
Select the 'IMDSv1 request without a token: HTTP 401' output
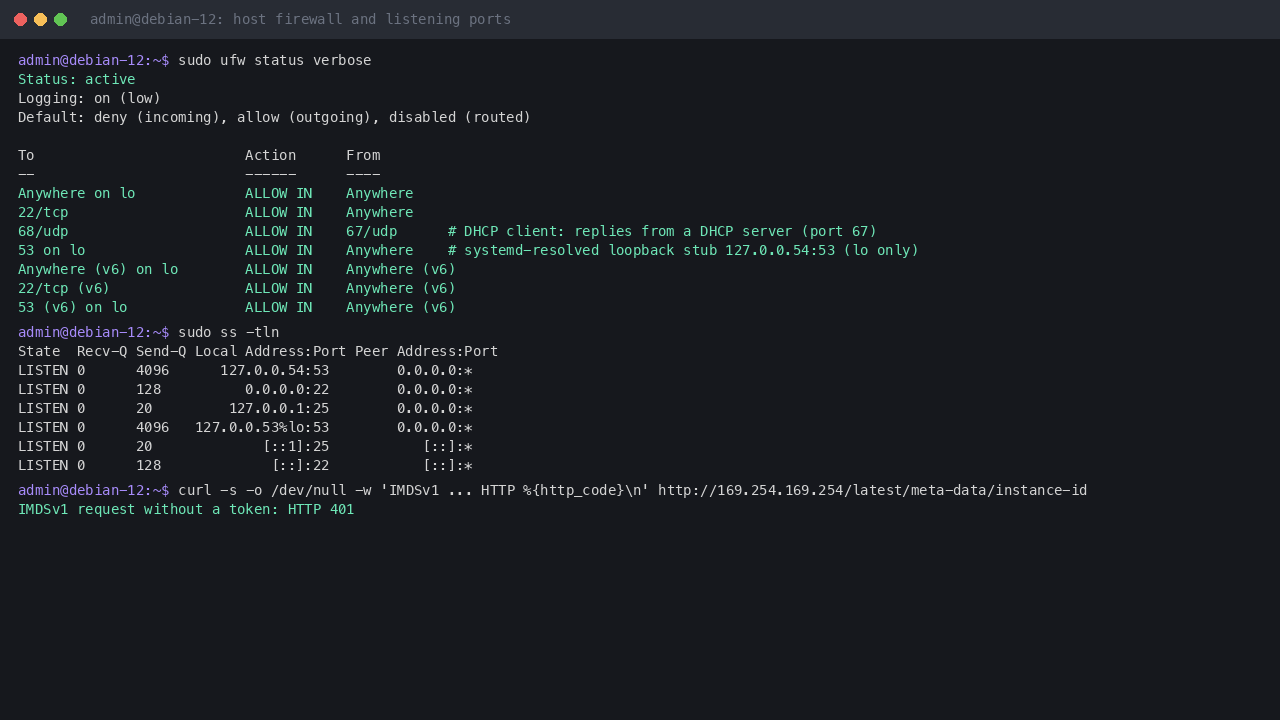tap(186, 509)
